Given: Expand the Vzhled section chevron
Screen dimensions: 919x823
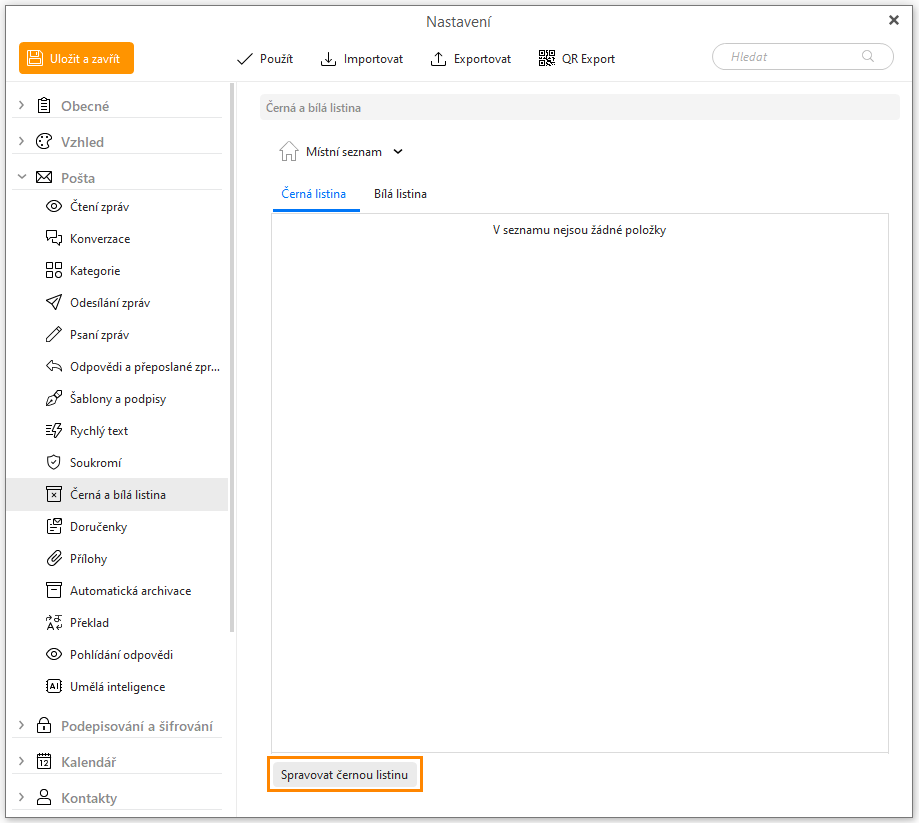Looking at the screenshot, I should pos(22,141).
